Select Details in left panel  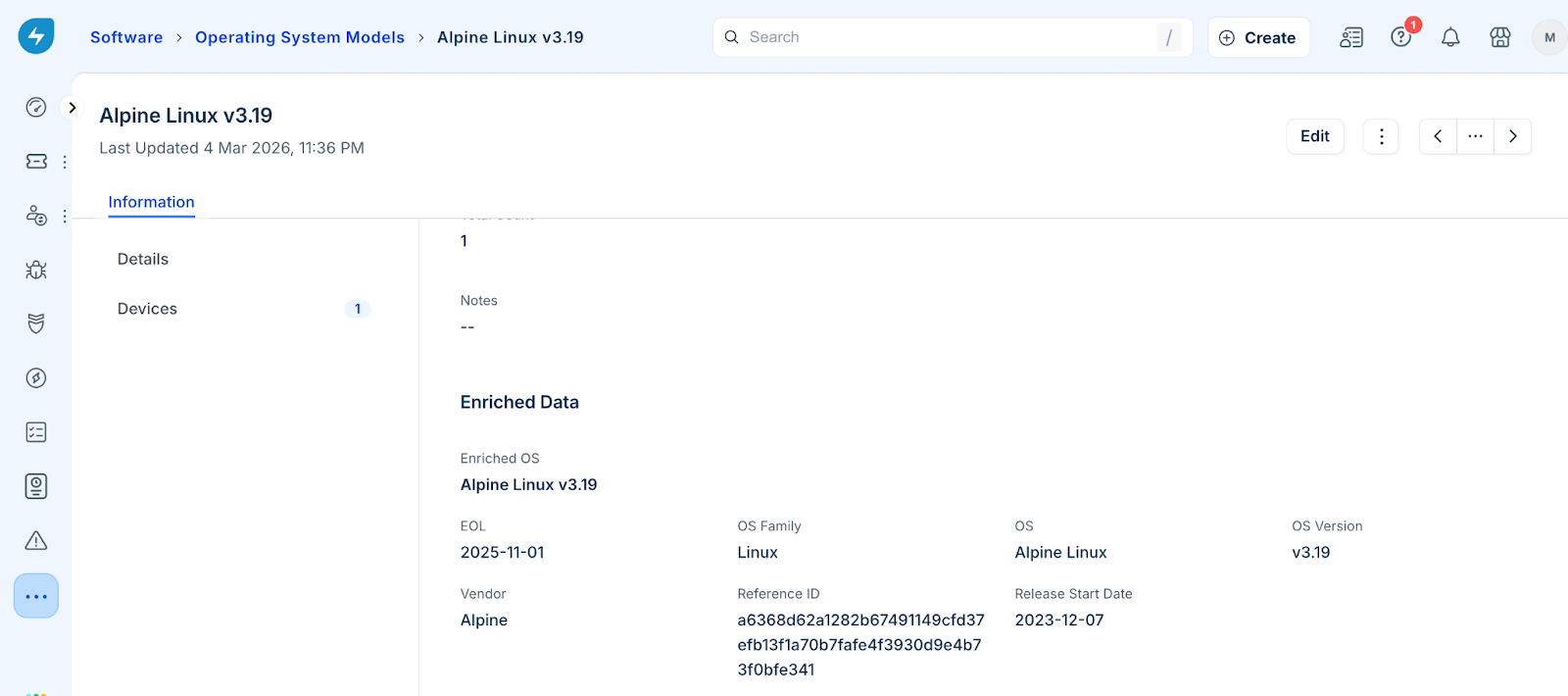click(143, 259)
